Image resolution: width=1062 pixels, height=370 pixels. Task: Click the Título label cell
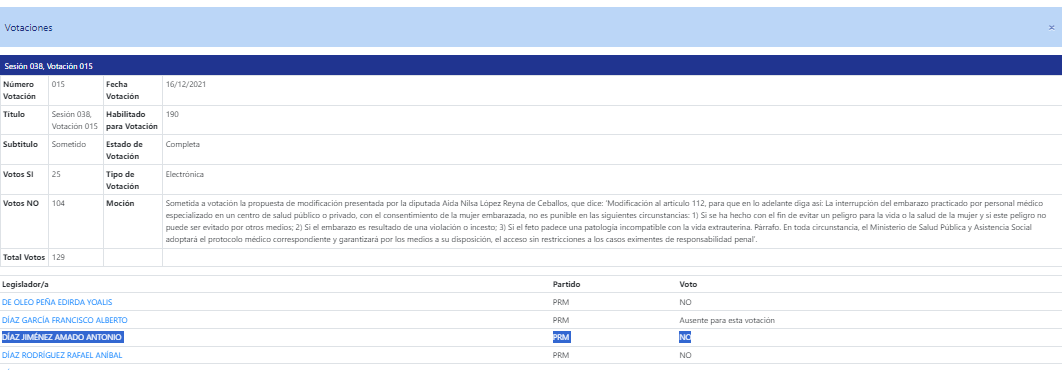pyautogui.click(x=24, y=120)
